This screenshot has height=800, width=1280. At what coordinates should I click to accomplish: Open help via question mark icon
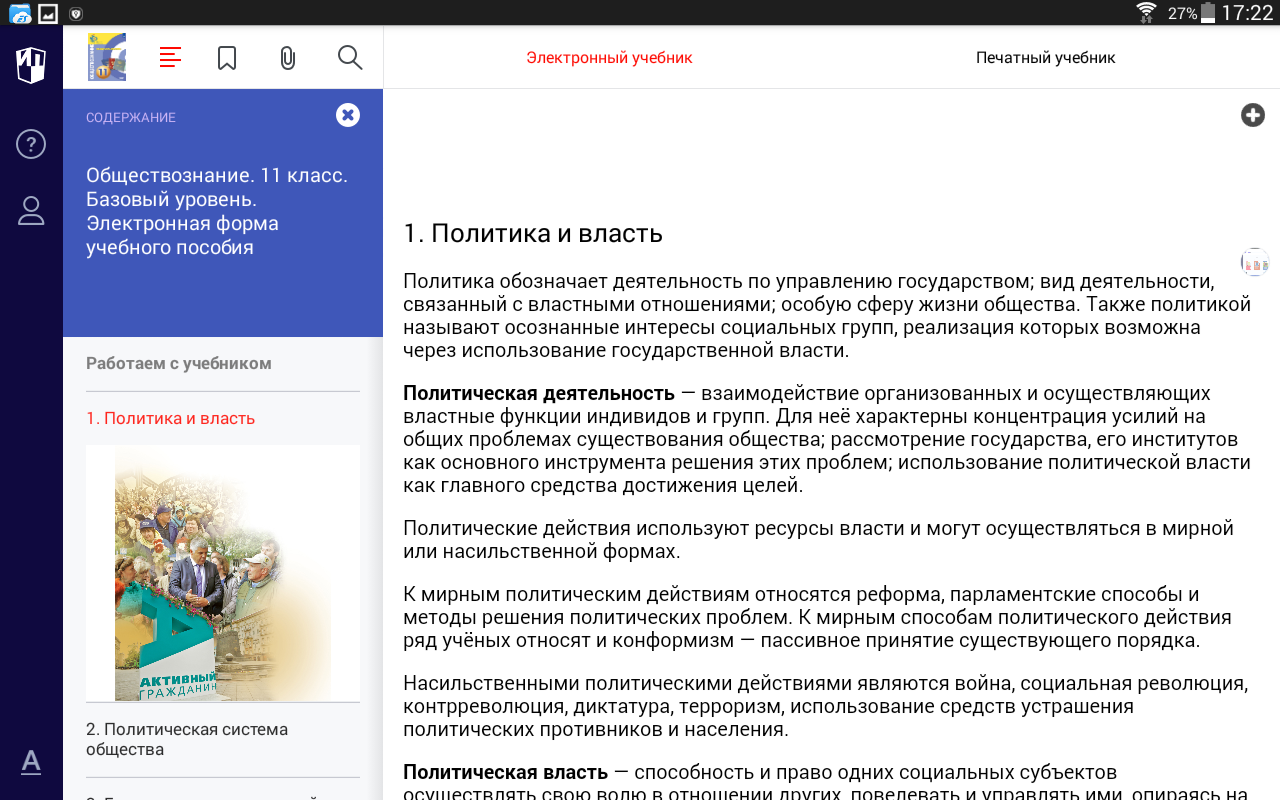(x=31, y=144)
